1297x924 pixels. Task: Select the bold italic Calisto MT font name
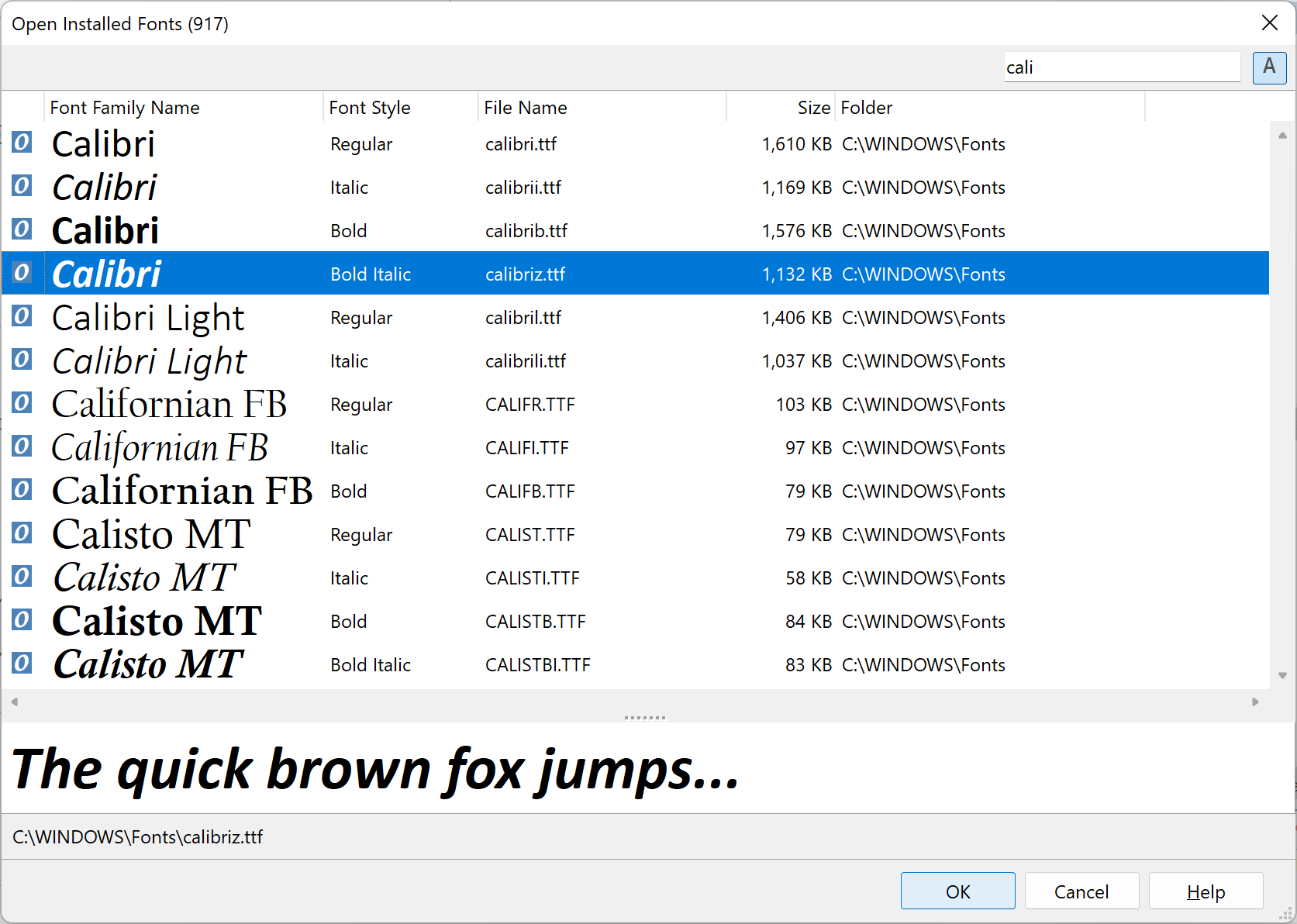(x=148, y=665)
